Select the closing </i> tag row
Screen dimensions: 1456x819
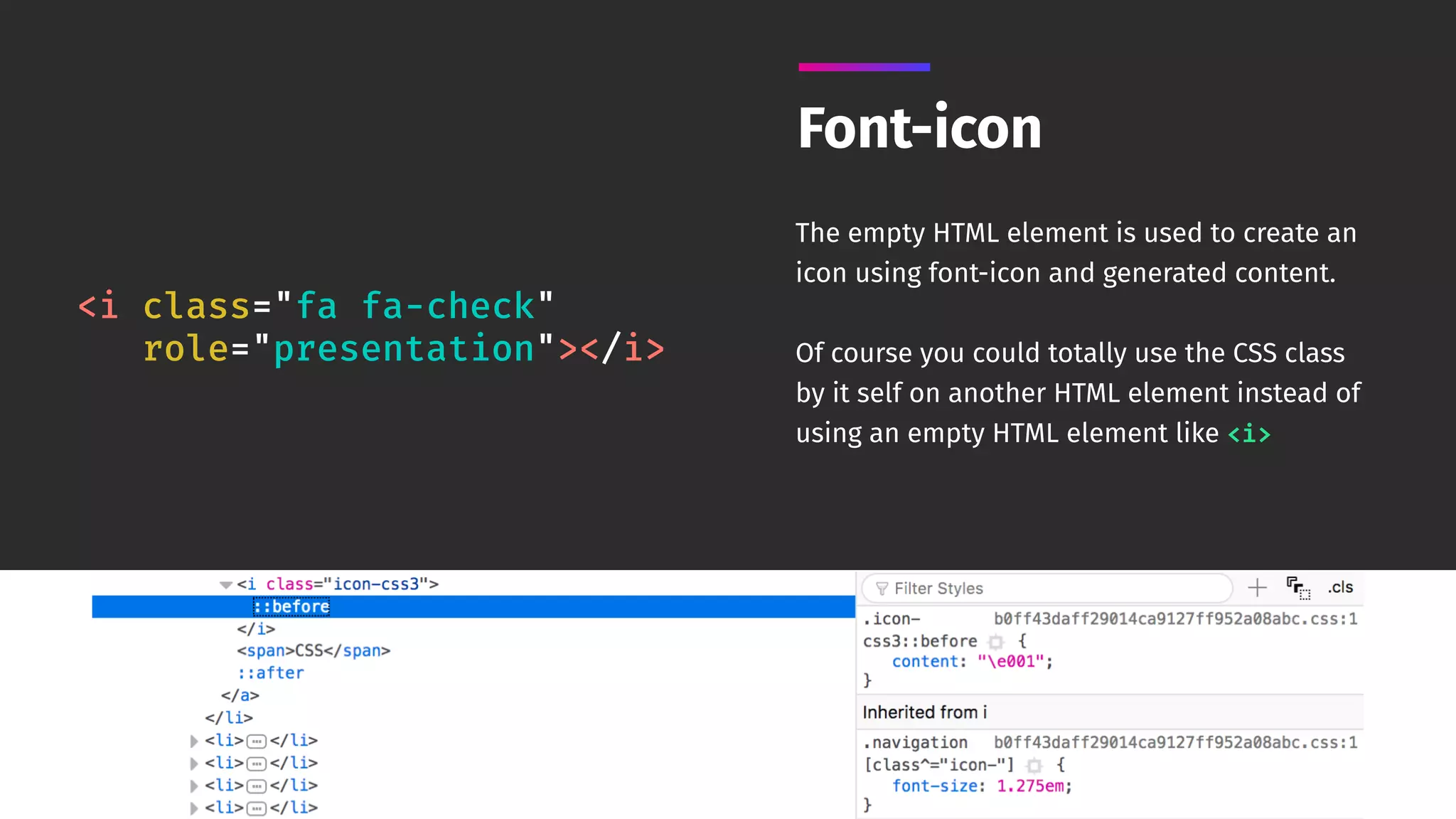256,628
